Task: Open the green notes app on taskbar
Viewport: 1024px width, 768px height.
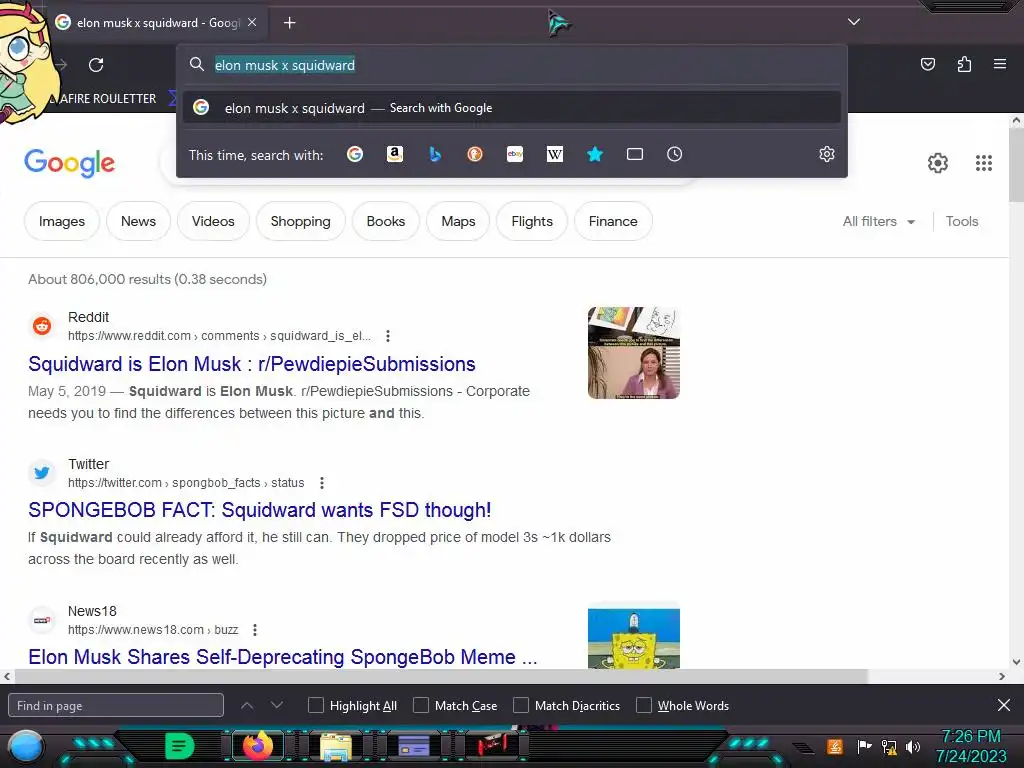Action: pos(180,746)
